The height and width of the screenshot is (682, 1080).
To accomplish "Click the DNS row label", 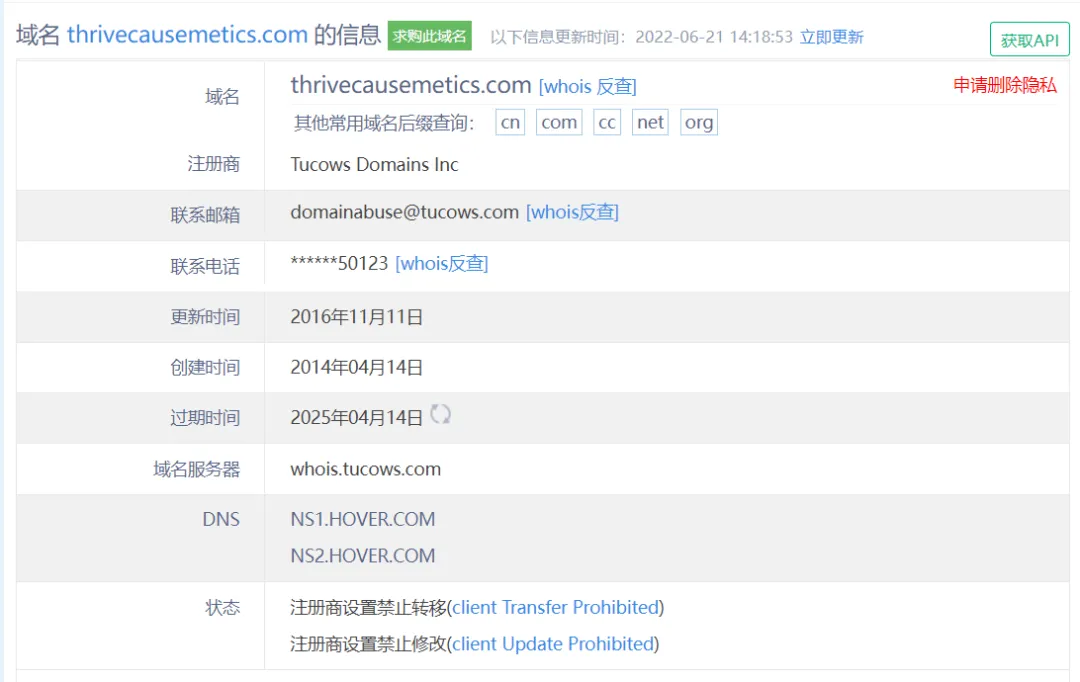I will click(x=220, y=519).
